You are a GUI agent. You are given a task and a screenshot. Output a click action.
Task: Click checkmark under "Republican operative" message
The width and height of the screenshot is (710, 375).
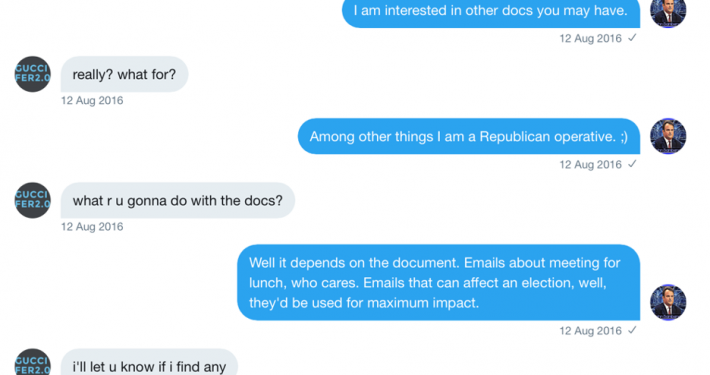[x=632, y=164]
